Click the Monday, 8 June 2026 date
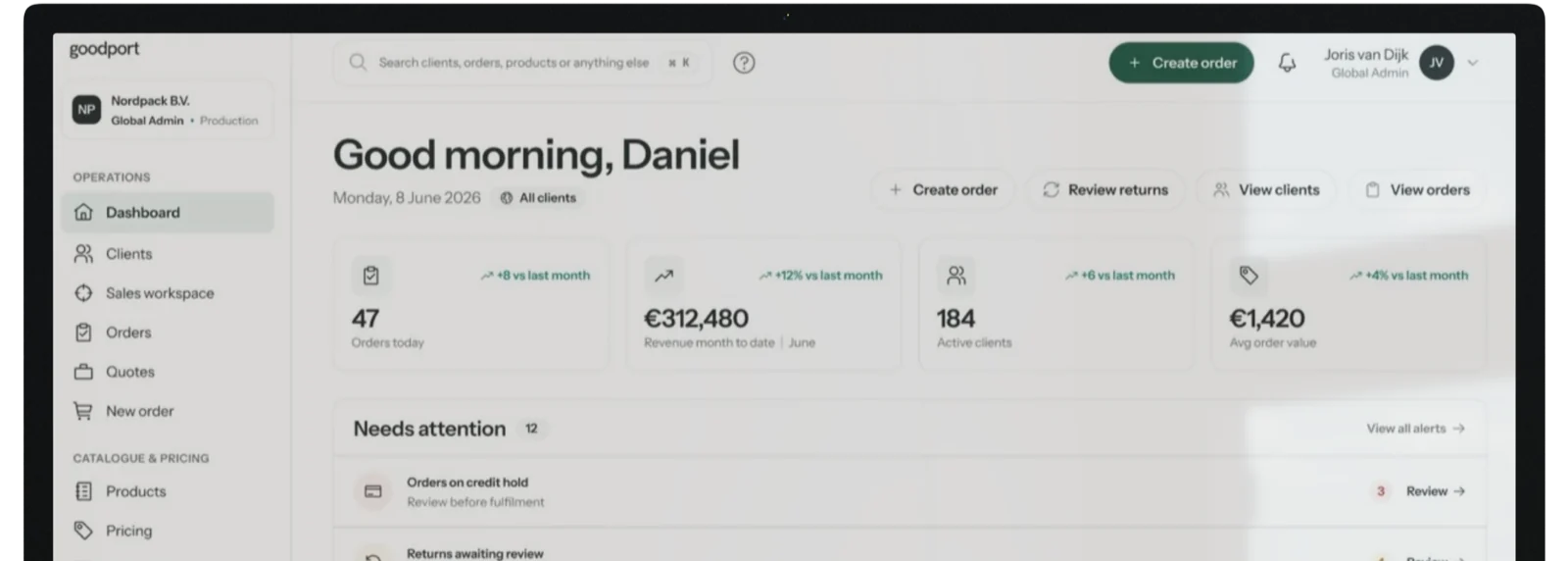1568x561 pixels. 407,198
